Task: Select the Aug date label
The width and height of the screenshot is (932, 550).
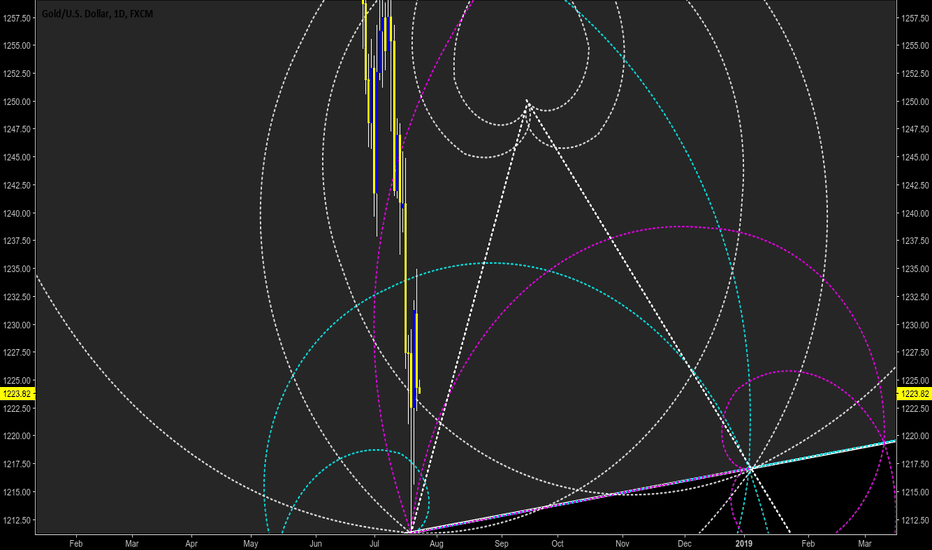Action: coord(436,543)
